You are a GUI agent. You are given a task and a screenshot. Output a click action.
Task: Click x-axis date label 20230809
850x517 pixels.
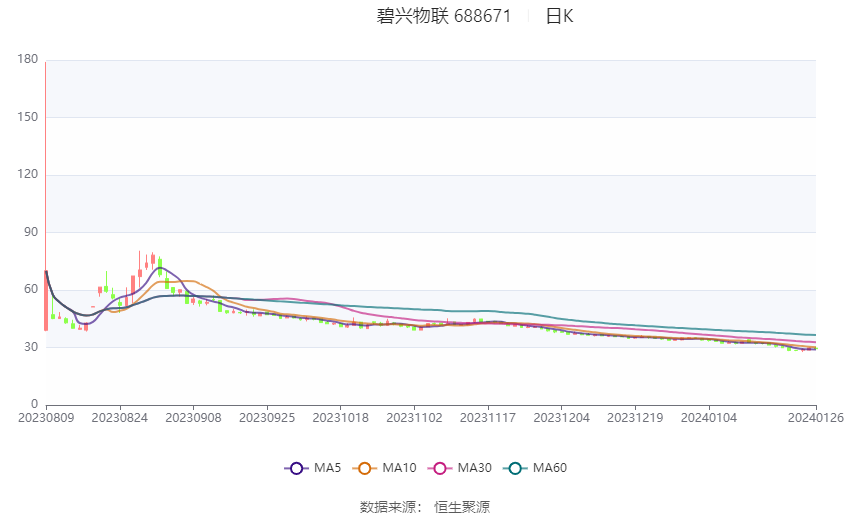point(46,418)
